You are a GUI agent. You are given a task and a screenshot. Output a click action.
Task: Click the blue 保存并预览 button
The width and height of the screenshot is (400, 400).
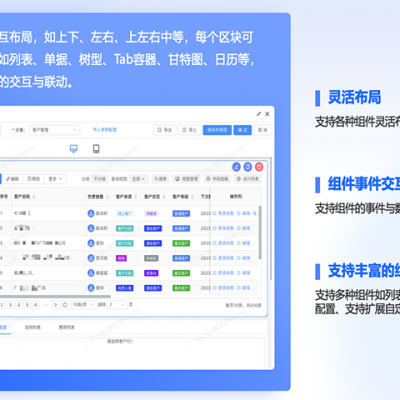click(x=217, y=130)
